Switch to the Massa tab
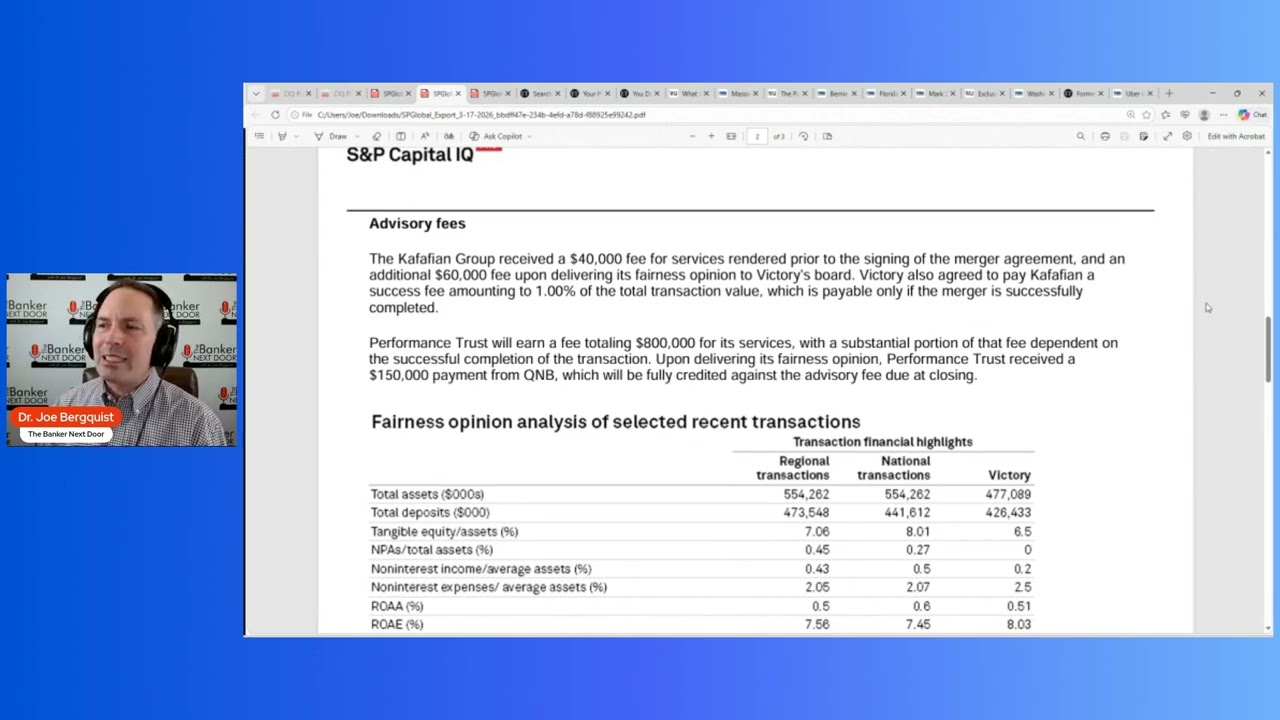Viewport: 1280px width, 720px height. tap(738, 93)
